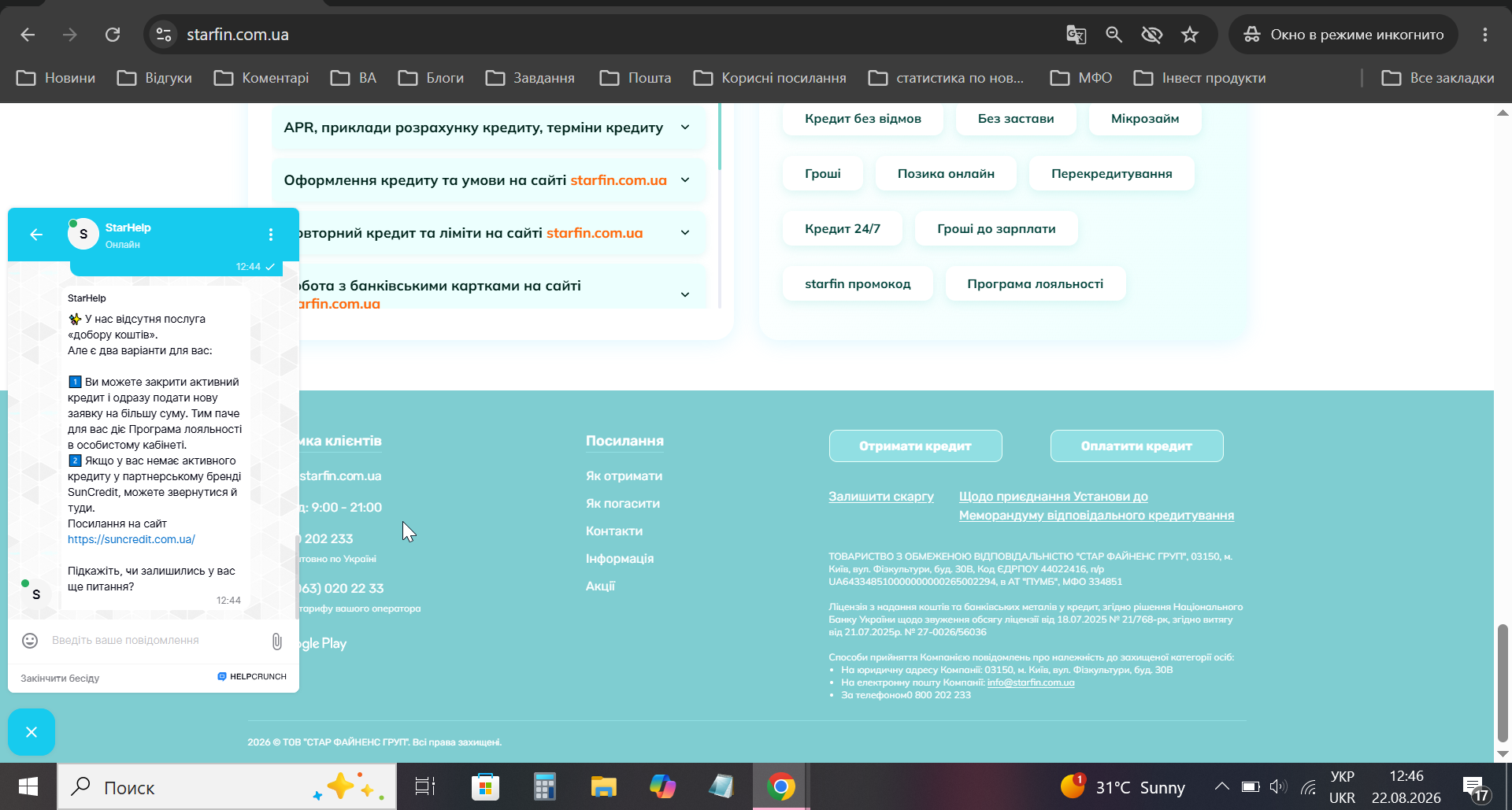Open the Відгуки bookmarks folder
This screenshot has height=810, width=1512.
point(154,78)
